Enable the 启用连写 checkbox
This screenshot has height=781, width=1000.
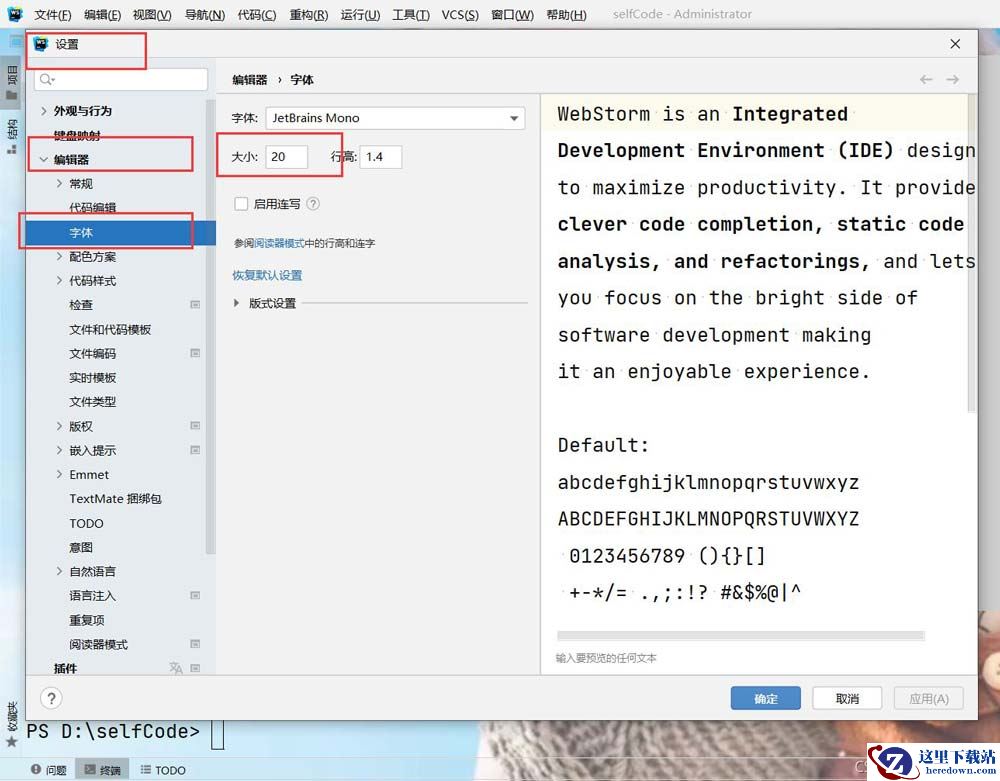[241, 204]
